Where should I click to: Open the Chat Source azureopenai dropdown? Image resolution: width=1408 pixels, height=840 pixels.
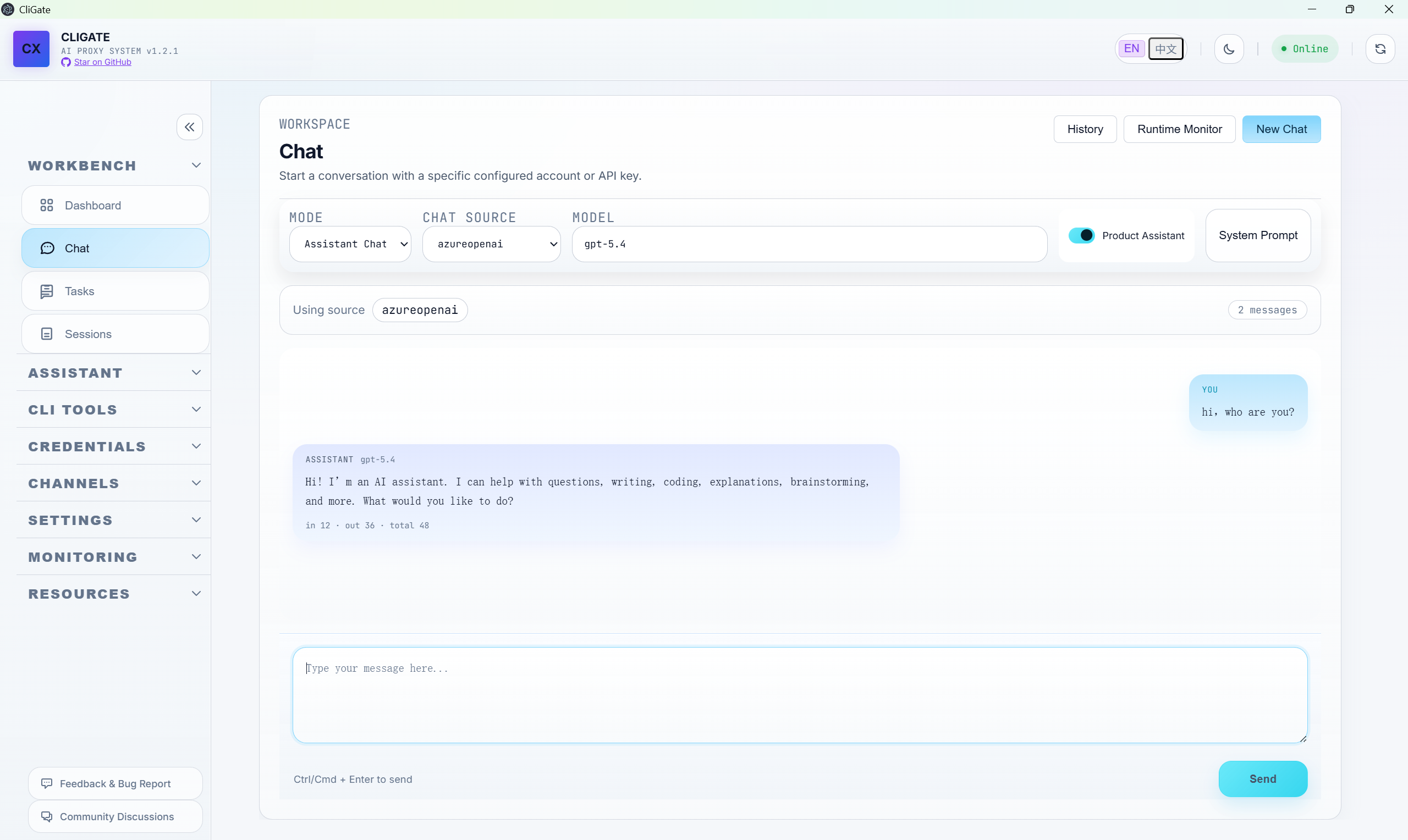pos(491,244)
